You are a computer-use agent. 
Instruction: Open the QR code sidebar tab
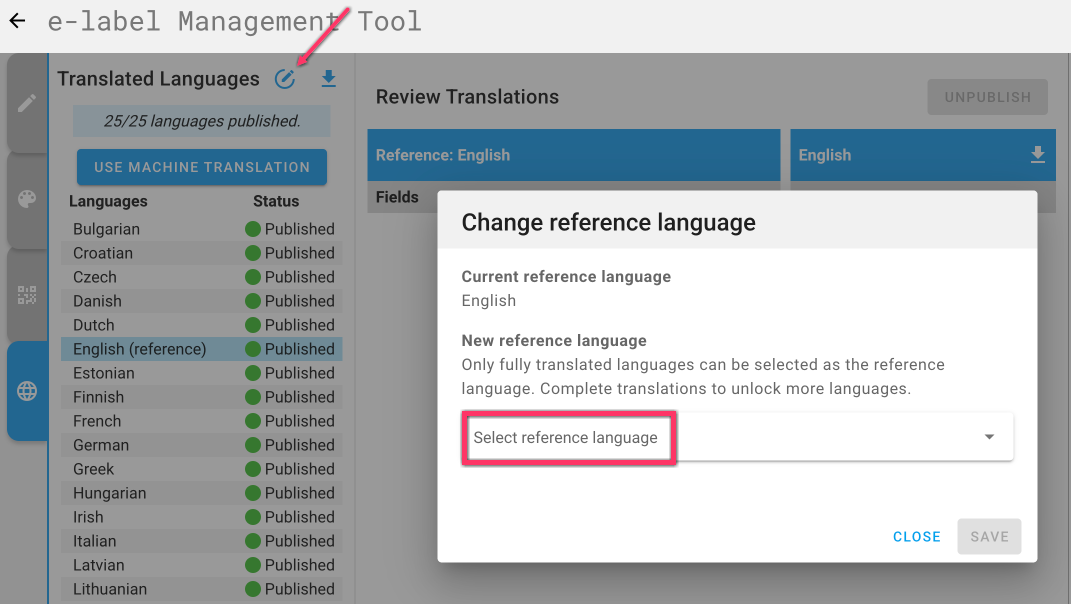(x=27, y=295)
